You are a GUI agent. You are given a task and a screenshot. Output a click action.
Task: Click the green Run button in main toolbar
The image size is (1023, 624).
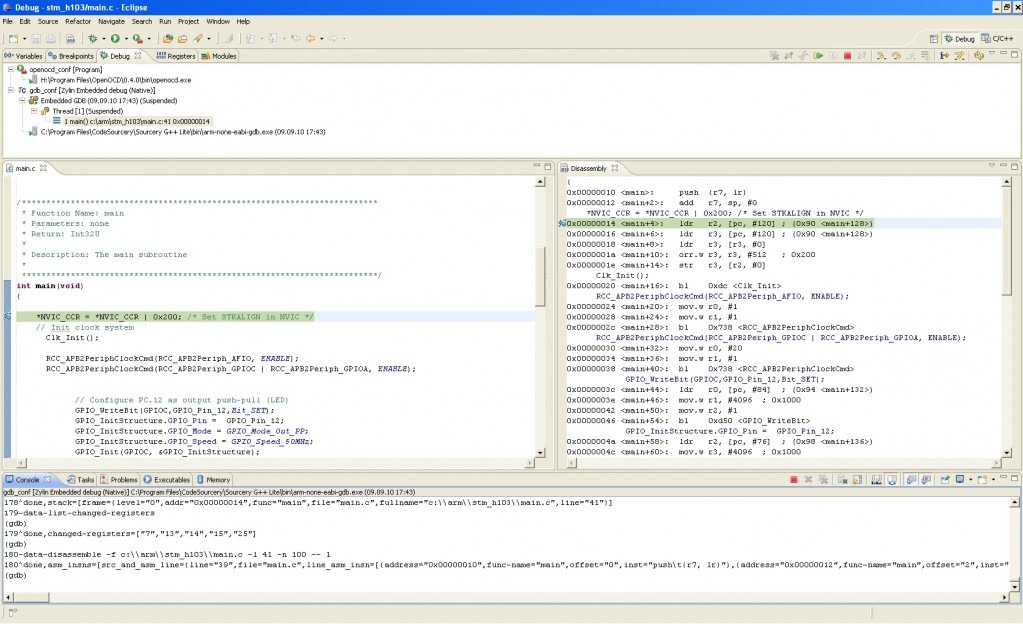(x=114, y=38)
